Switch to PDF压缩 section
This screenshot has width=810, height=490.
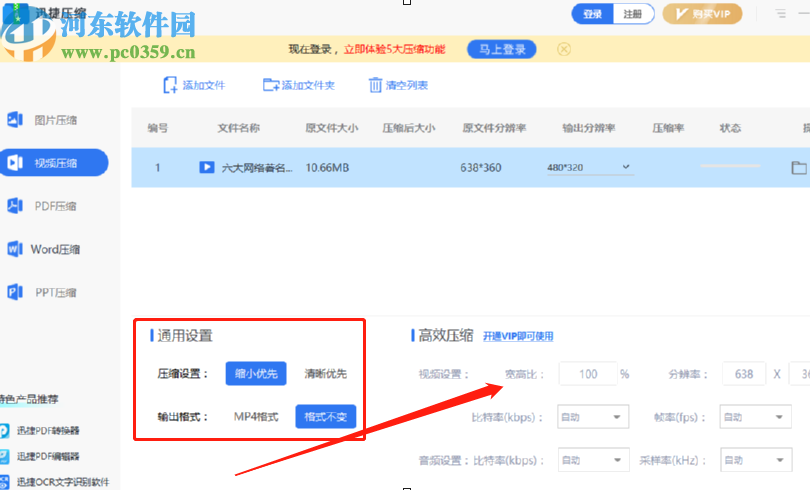(x=55, y=207)
